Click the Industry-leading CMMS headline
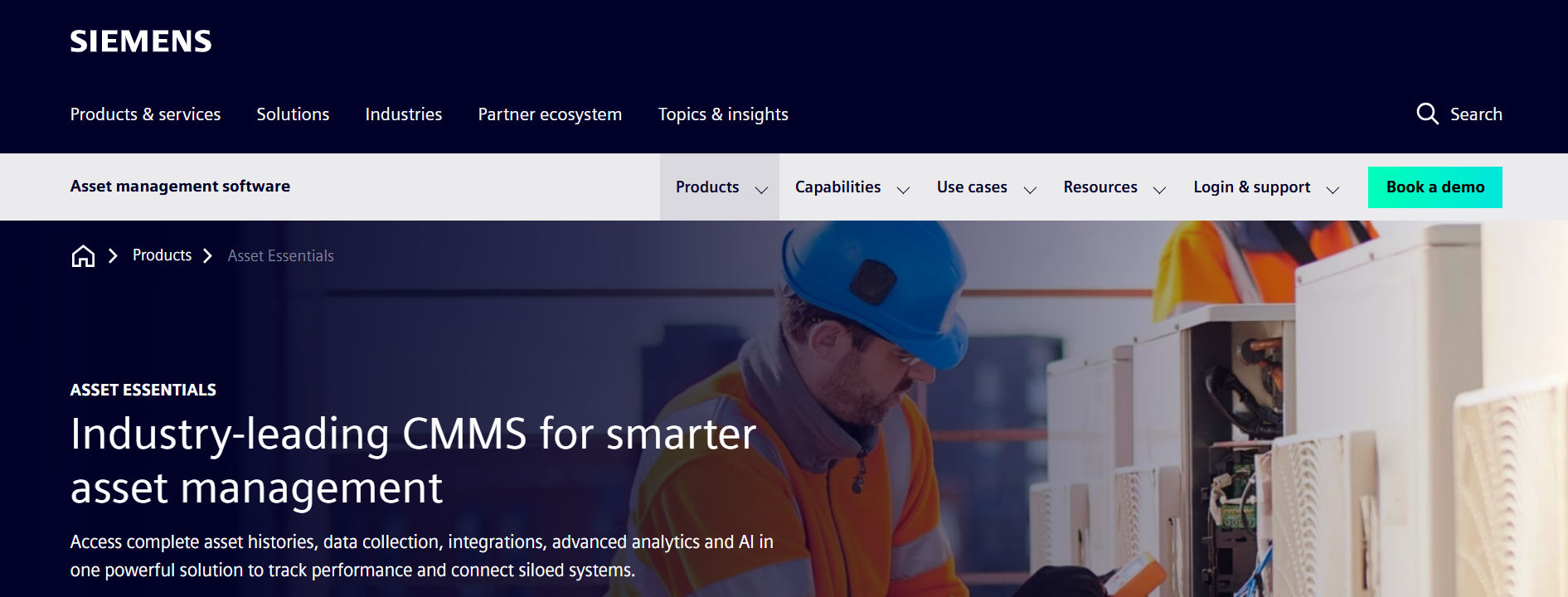Image resolution: width=1568 pixels, height=597 pixels. (413, 460)
